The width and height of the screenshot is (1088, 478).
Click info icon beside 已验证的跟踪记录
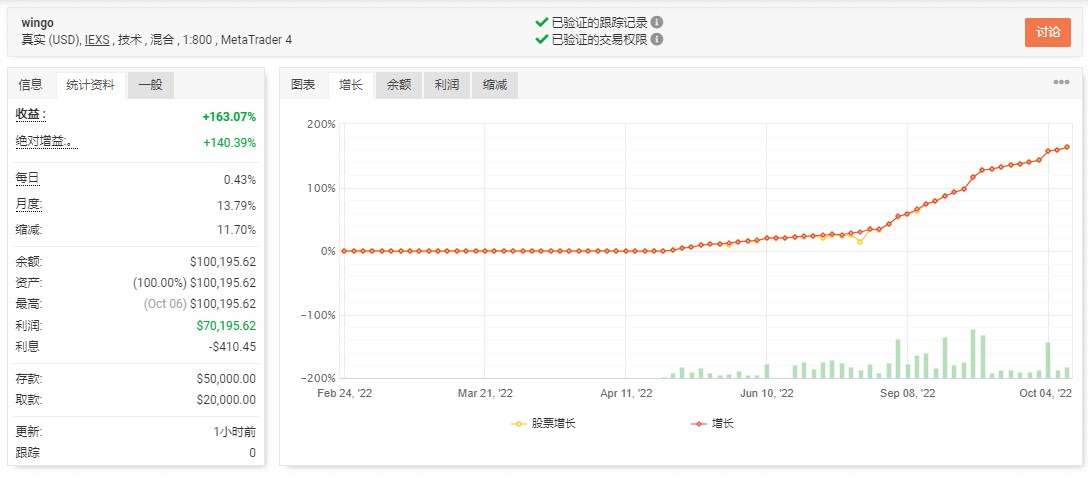coord(656,22)
